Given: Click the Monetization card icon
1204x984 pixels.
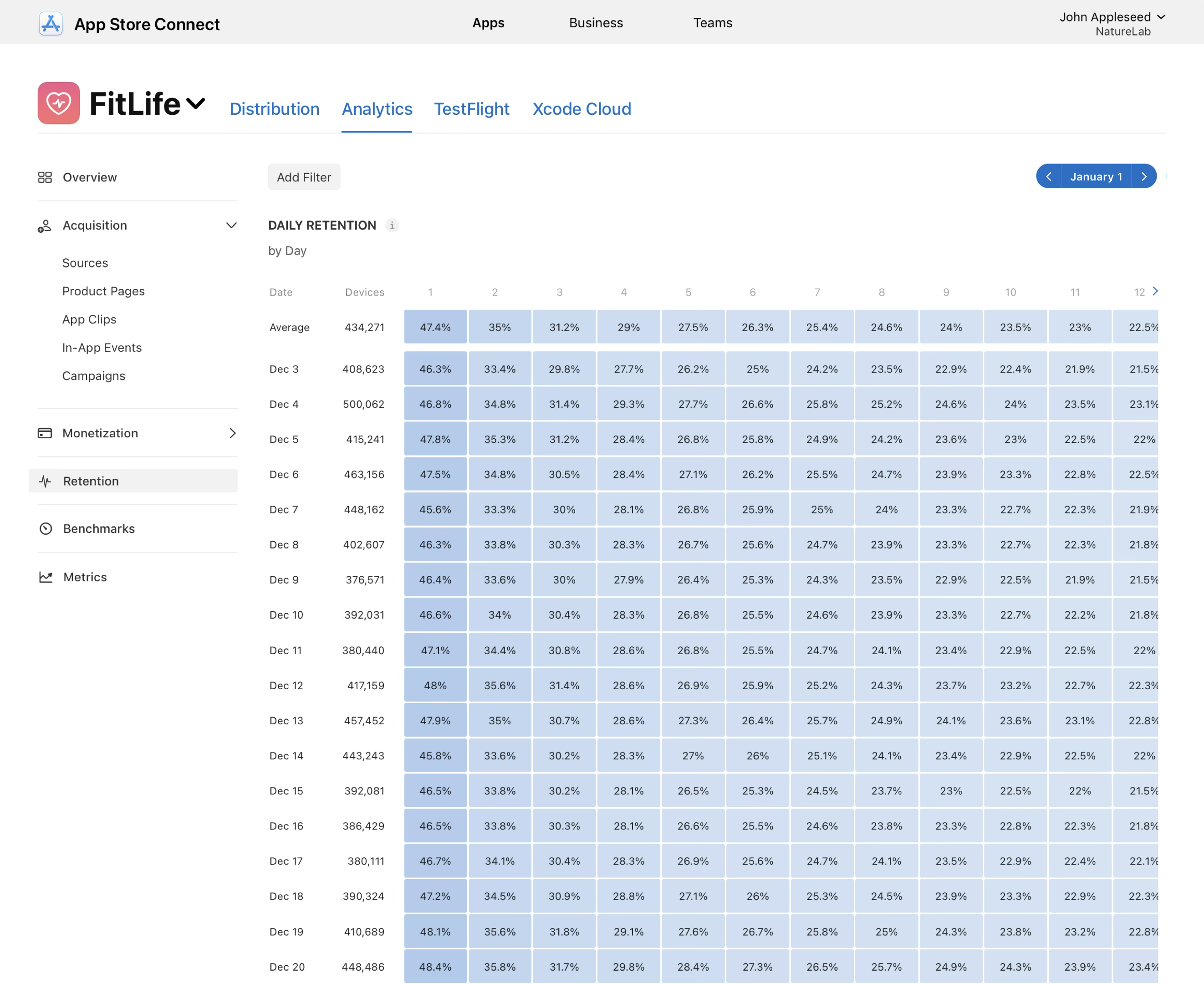Looking at the screenshot, I should [x=45, y=433].
